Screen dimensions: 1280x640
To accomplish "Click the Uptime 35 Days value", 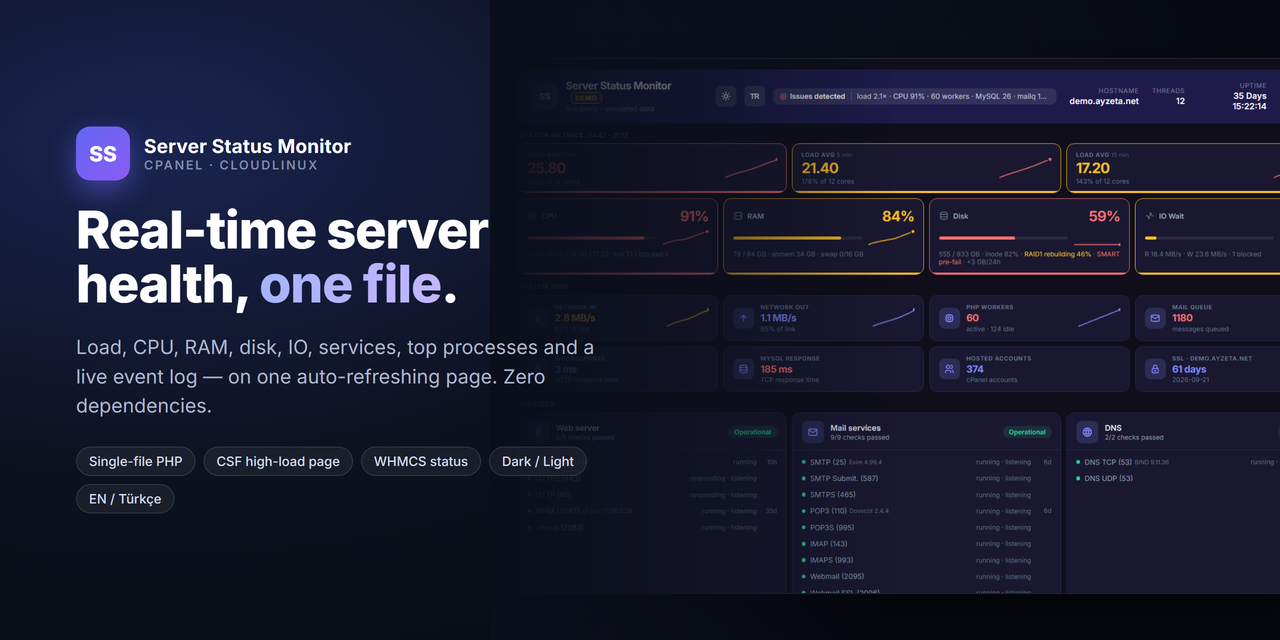I will (1249, 96).
